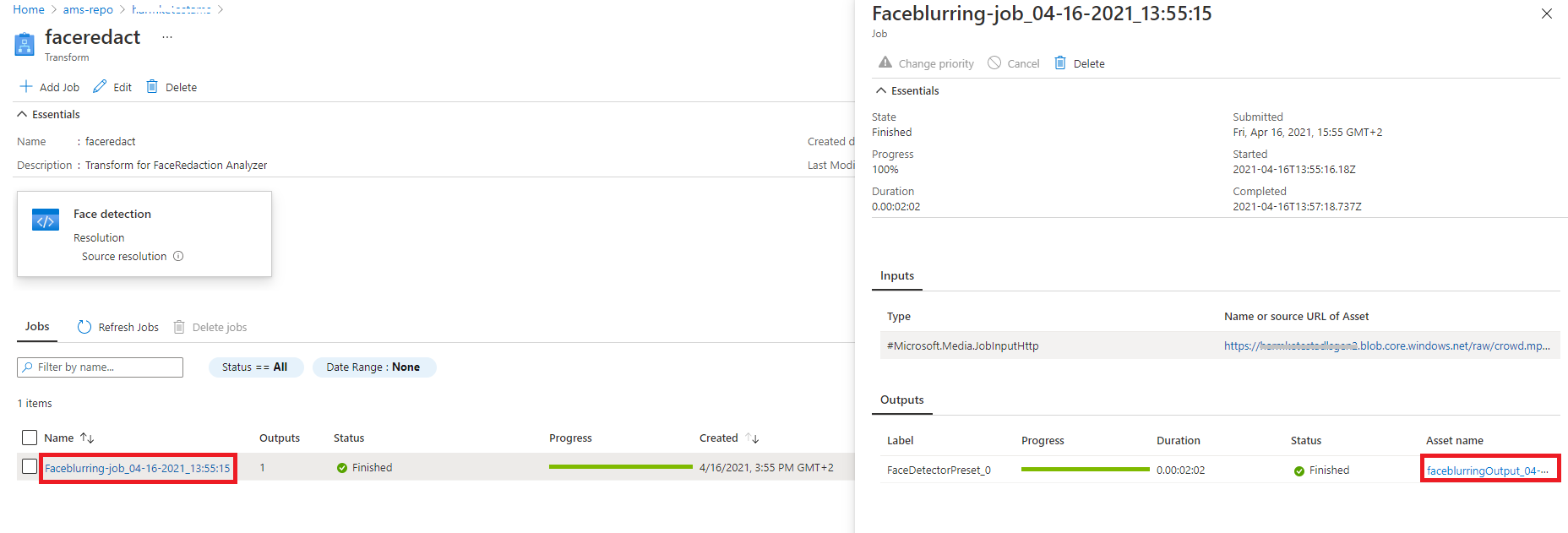Select the Inputs tab in job panel
The height and width of the screenshot is (533, 1568).
[x=897, y=276]
